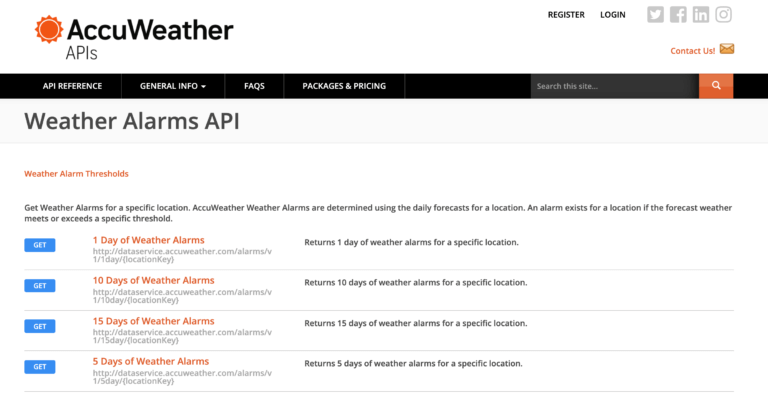Screen dimensions: 768x419
Task: Open the LinkedIn social icon
Action: point(700,15)
